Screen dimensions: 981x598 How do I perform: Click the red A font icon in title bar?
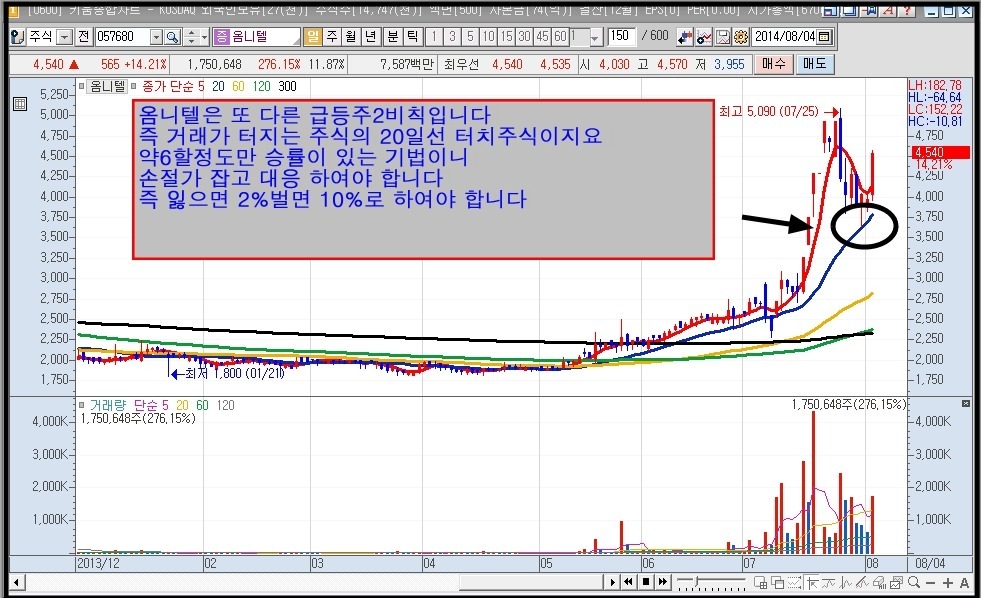click(x=889, y=11)
